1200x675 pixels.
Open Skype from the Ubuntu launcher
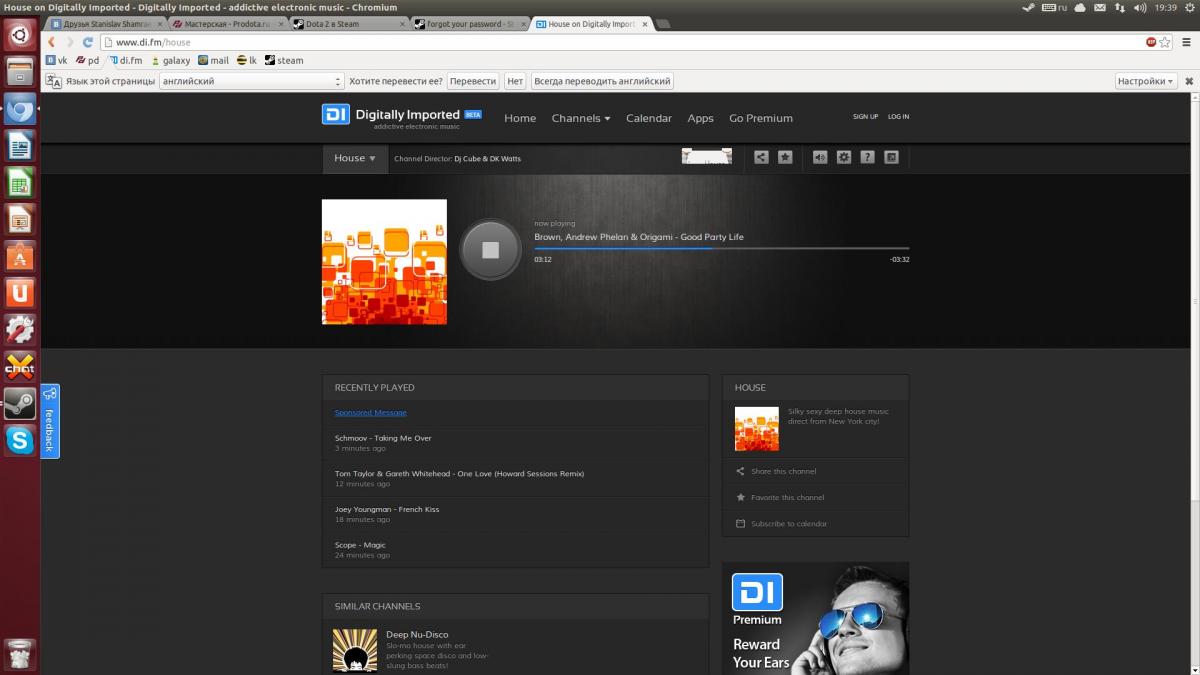tap(20, 440)
